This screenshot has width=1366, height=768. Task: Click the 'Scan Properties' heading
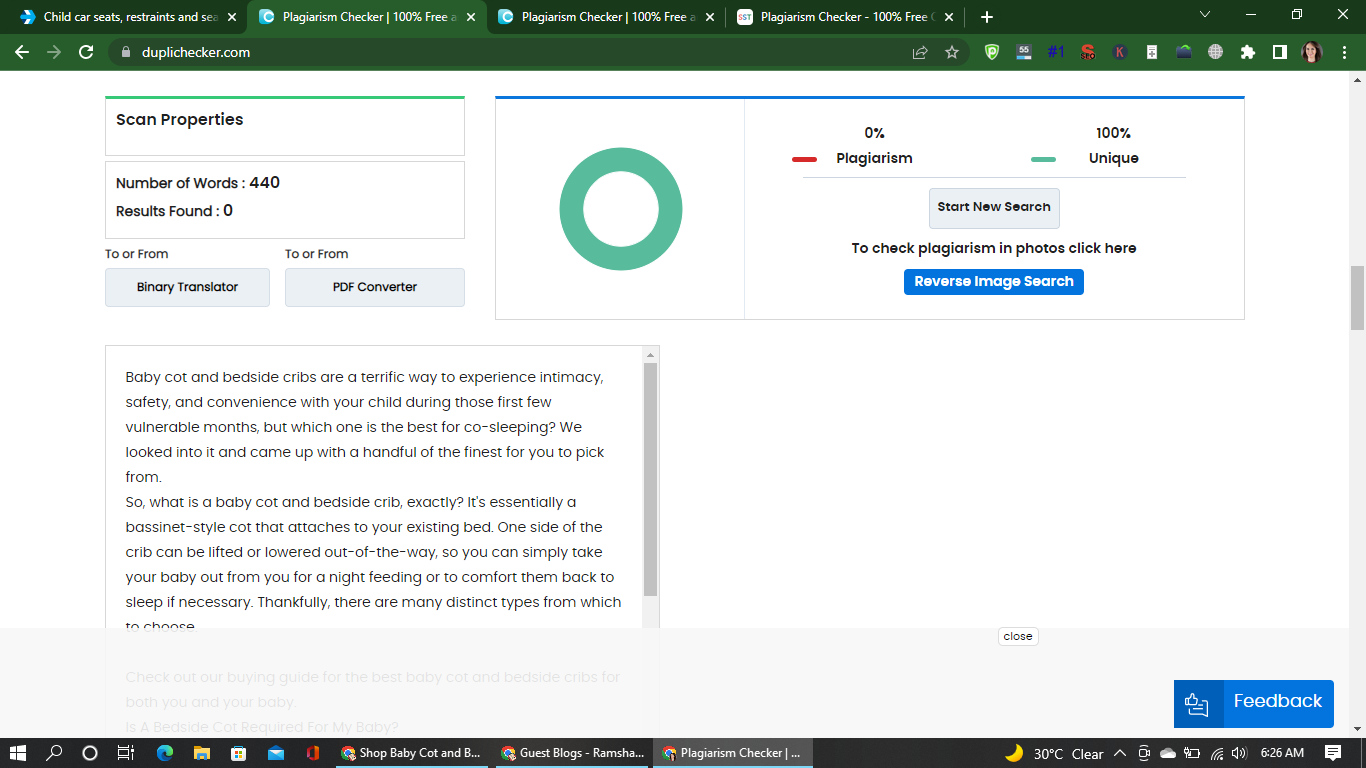coord(180,120)
